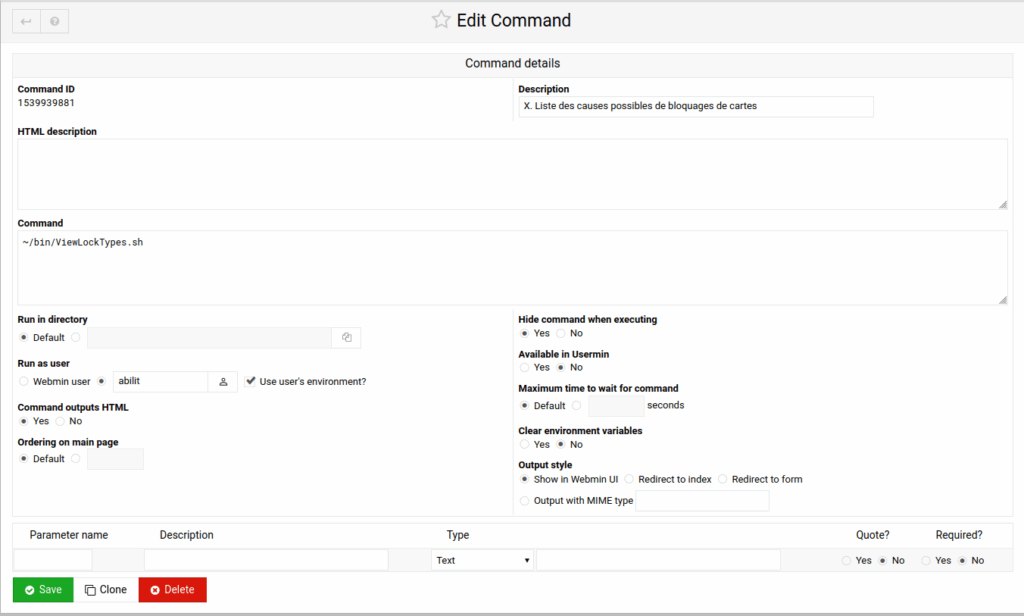Focus the Command textarea
Screen dimensions: 1024x616
coord(513,268)
